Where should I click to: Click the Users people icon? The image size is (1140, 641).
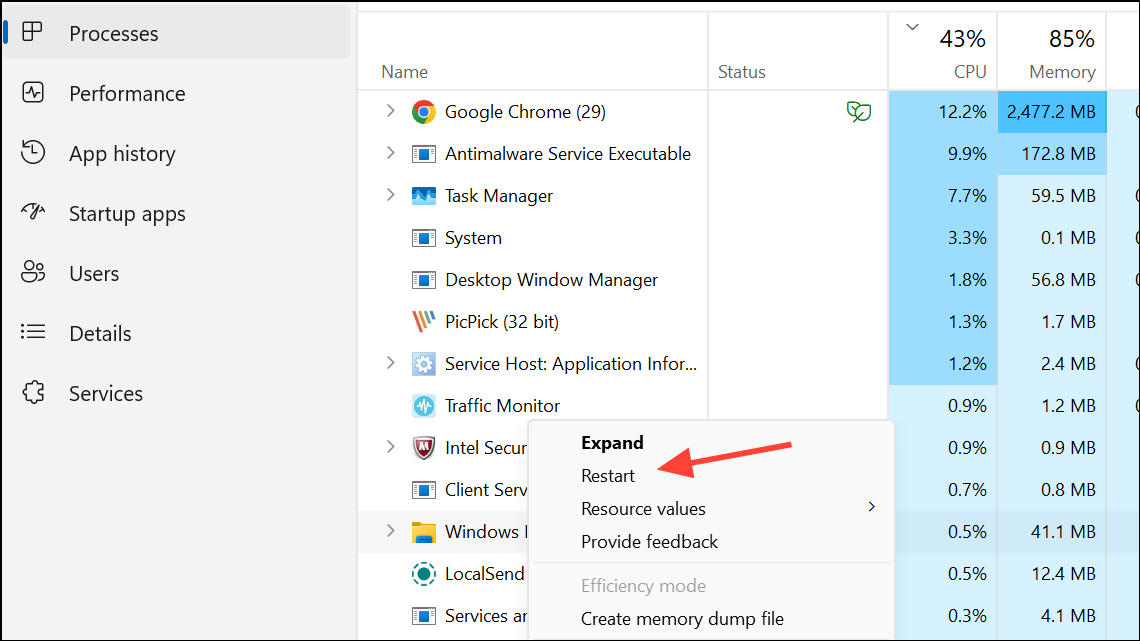33,272
